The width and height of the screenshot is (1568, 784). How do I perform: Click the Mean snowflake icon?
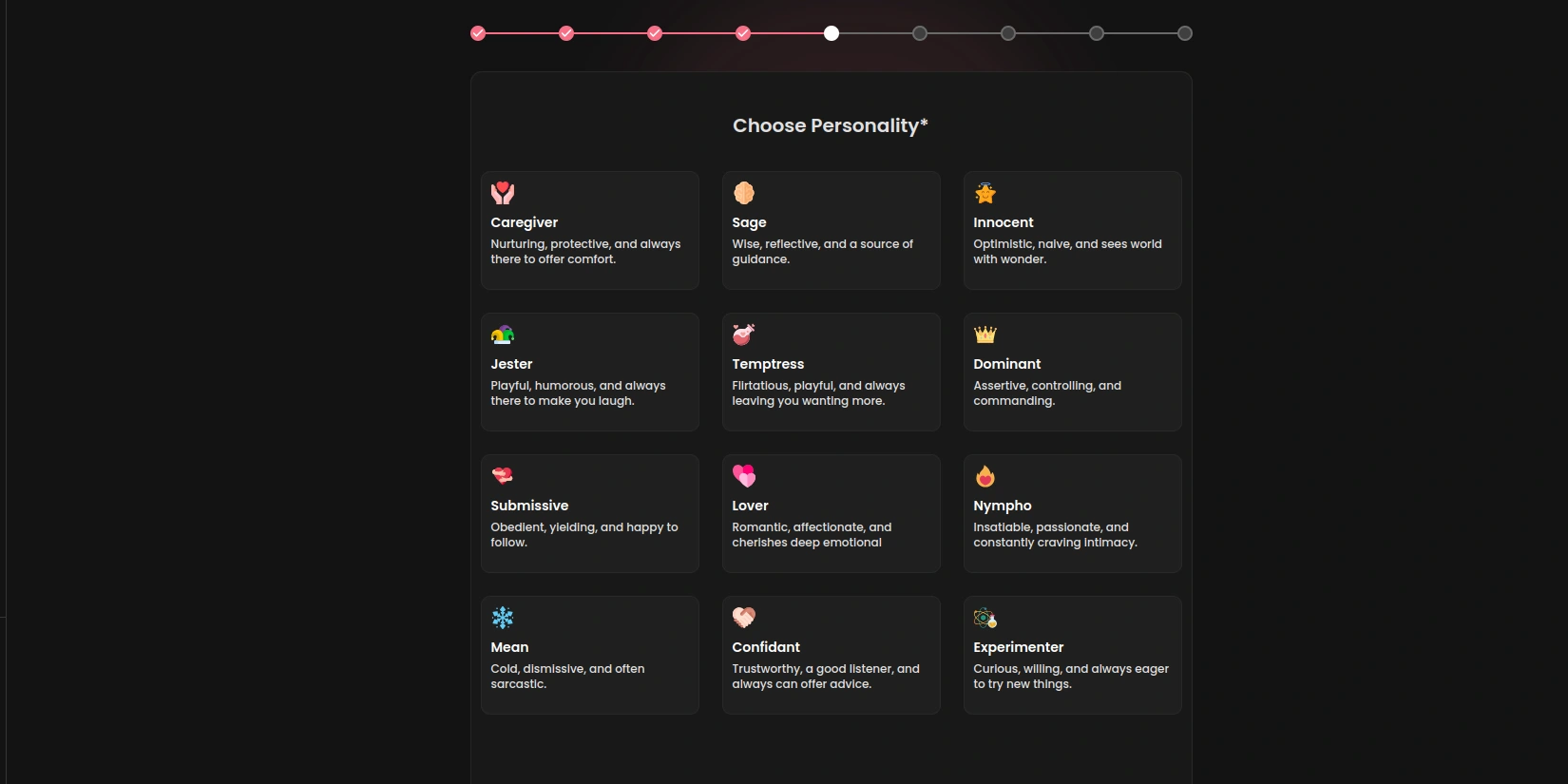click(x=503, y=618)
